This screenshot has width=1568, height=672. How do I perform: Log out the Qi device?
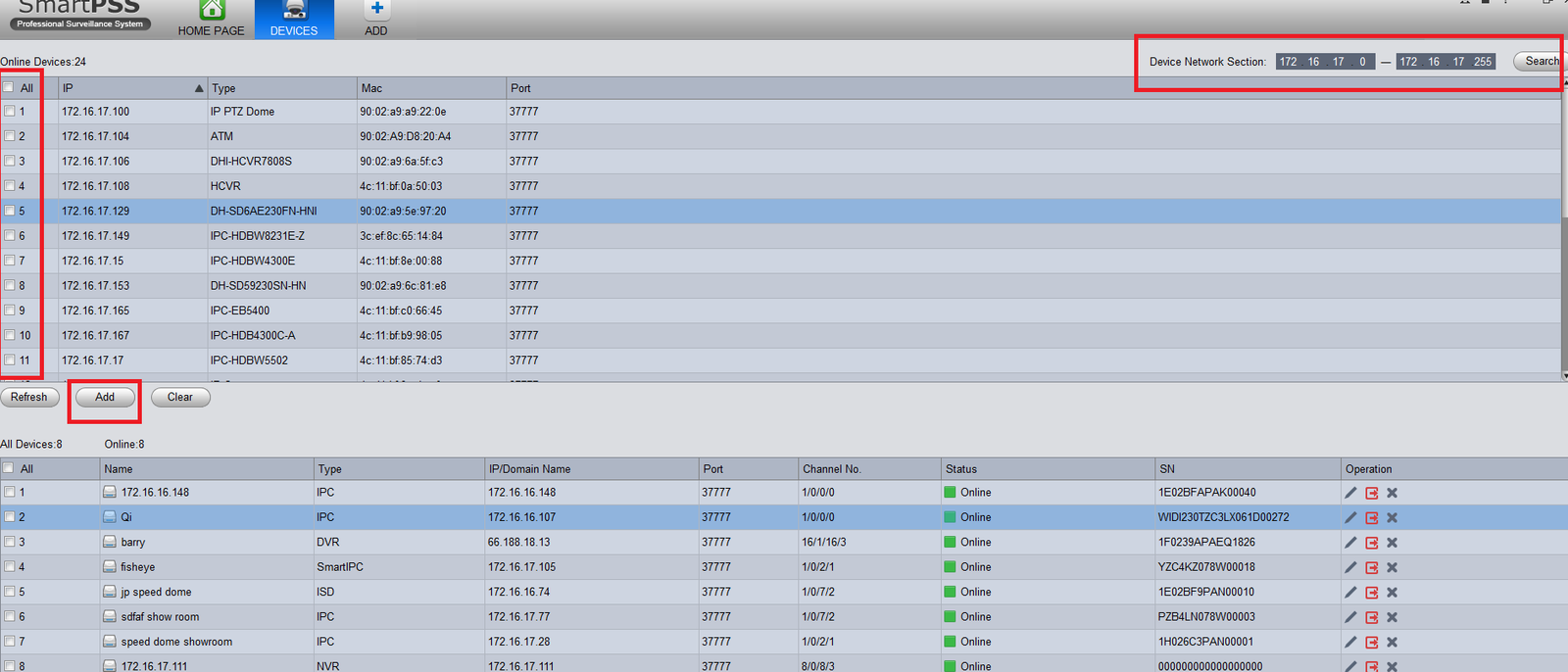point(1372,517)
